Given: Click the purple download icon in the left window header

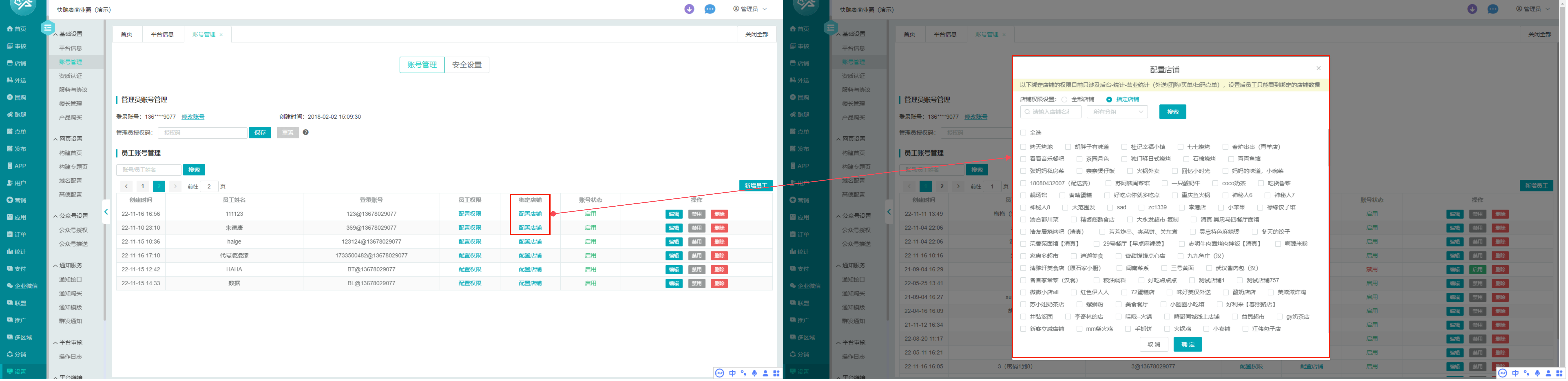Looking at the screenshot, I should [x=689, y=9].
